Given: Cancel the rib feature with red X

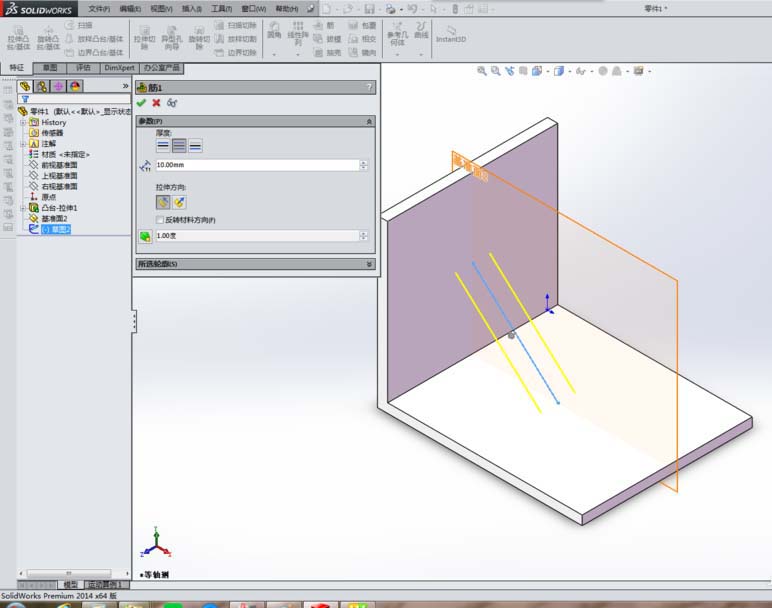Looking at the screenshot, I should [x=157, y=103].
